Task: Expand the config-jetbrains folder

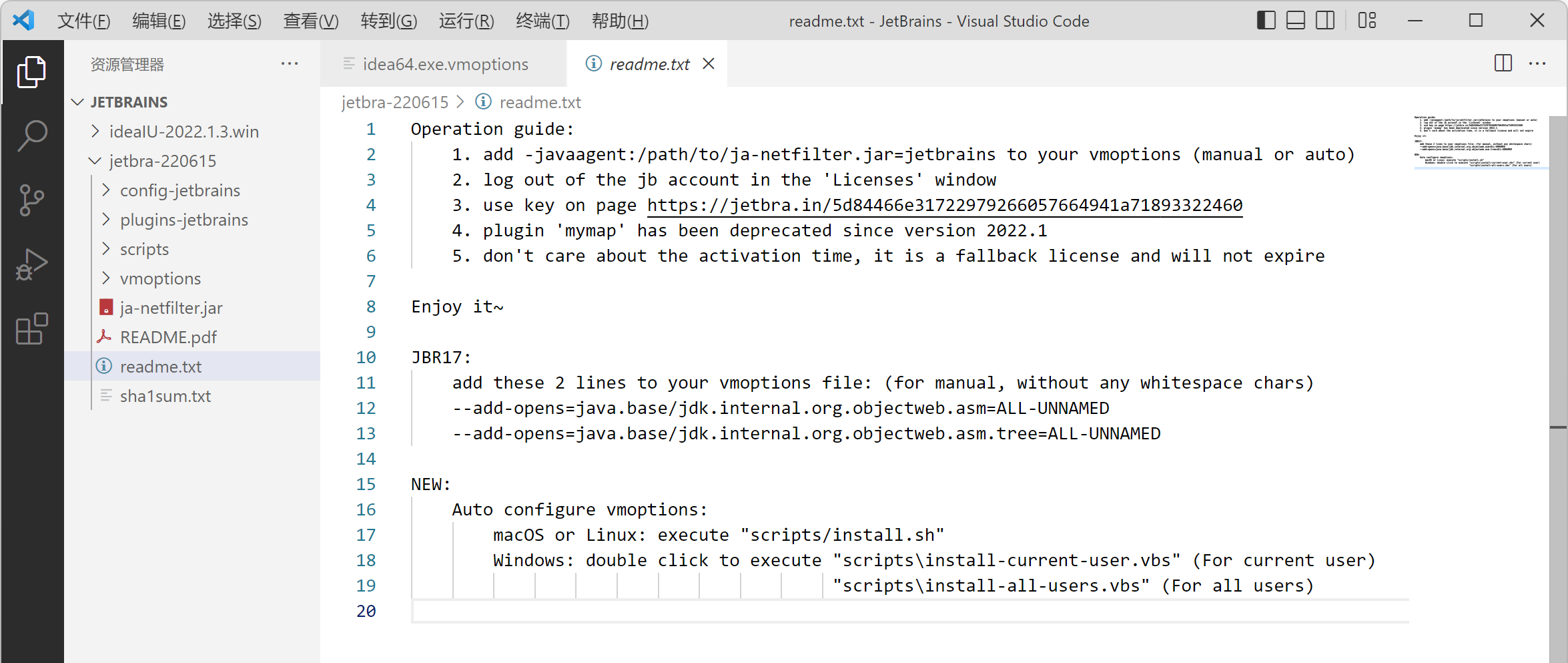Action: point(106,190)
